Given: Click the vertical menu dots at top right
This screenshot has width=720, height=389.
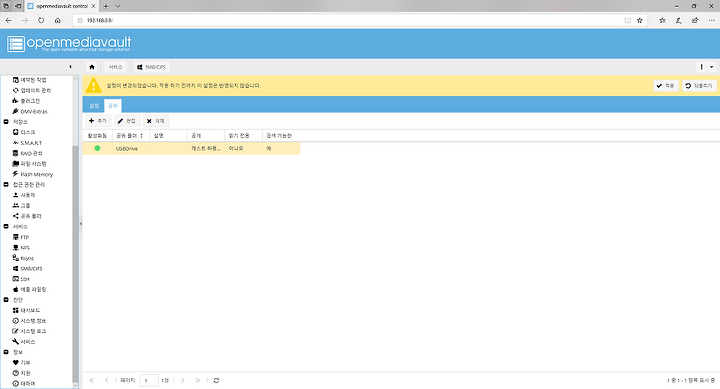Looking at the screenshot, I should [701, 67].
